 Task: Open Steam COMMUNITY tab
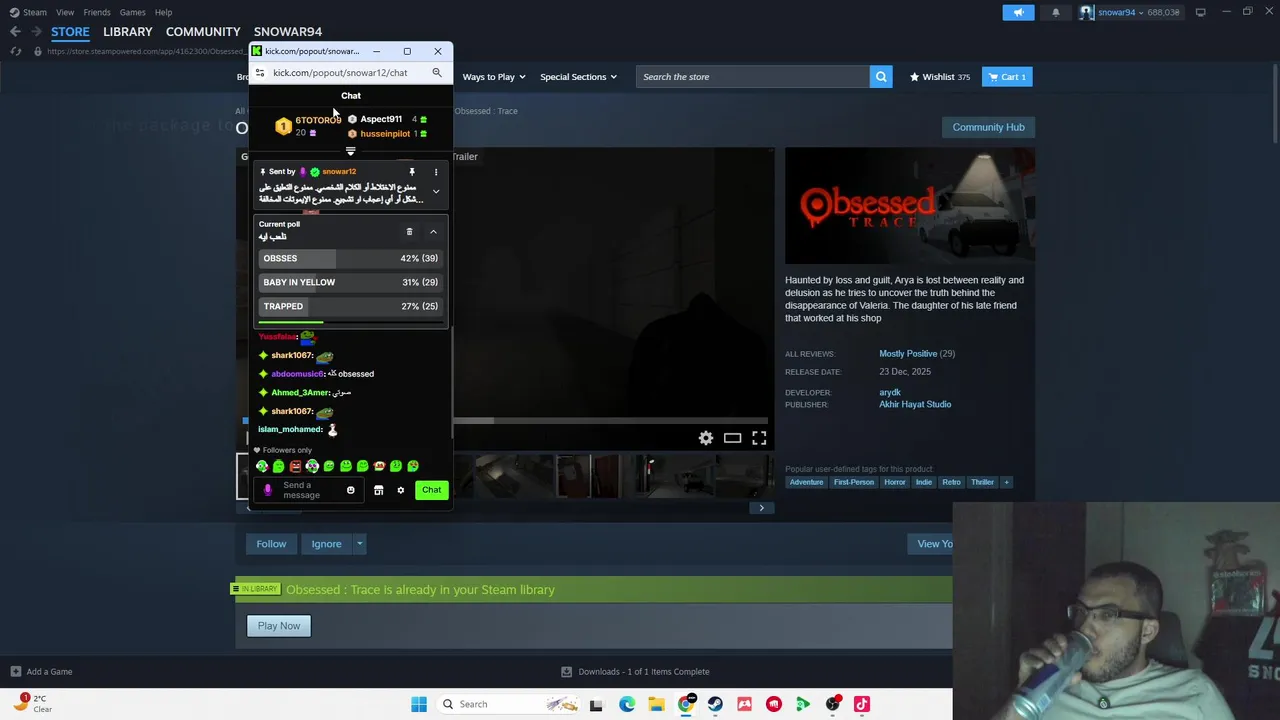203,32
